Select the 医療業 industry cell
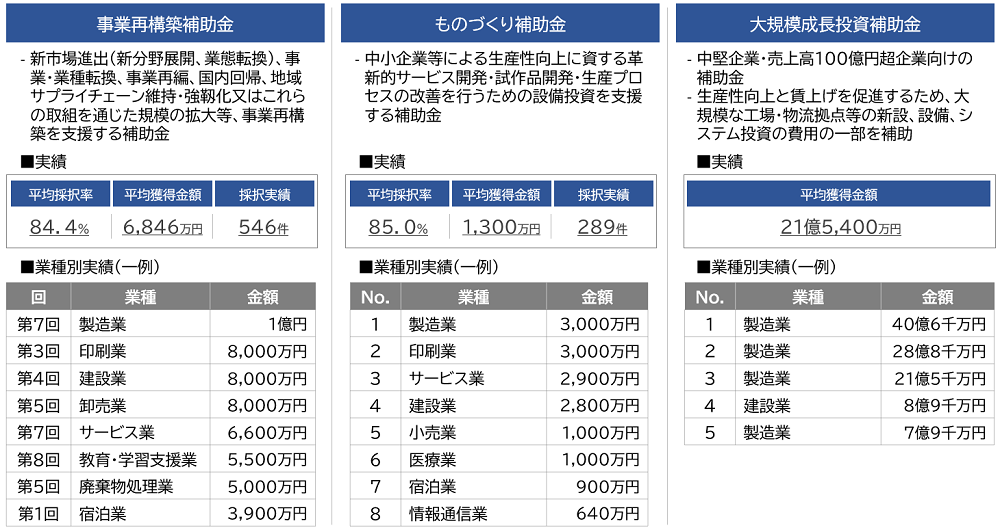The image size is (1000, 530). pyautogui.click(x=473, y=460)
